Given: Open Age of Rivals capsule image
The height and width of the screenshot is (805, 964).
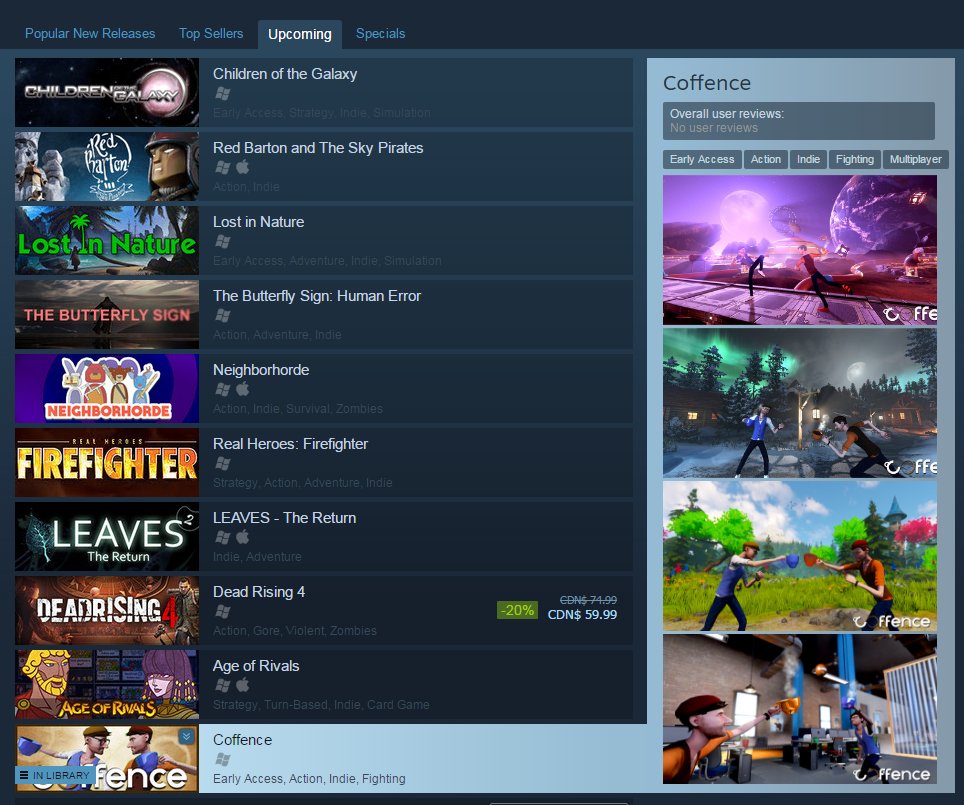Looking at the screenshot, I should [x=107, y=684].
